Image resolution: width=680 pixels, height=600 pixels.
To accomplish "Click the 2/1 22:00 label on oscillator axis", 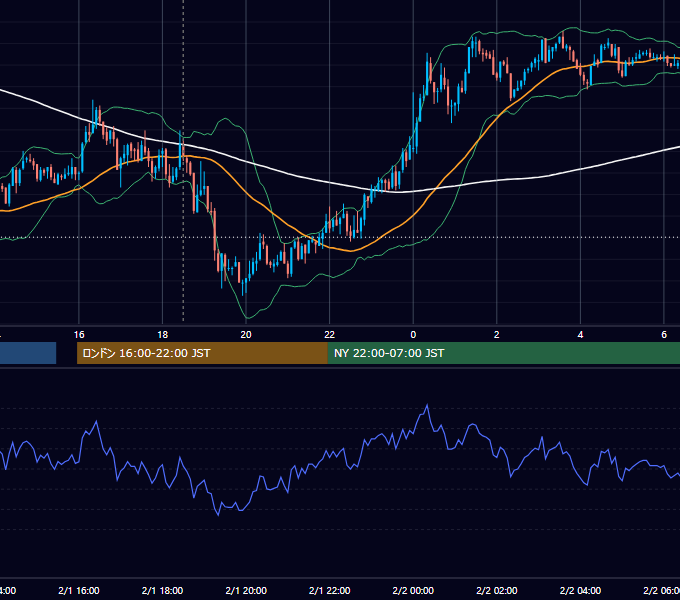I will coord(330,590).
